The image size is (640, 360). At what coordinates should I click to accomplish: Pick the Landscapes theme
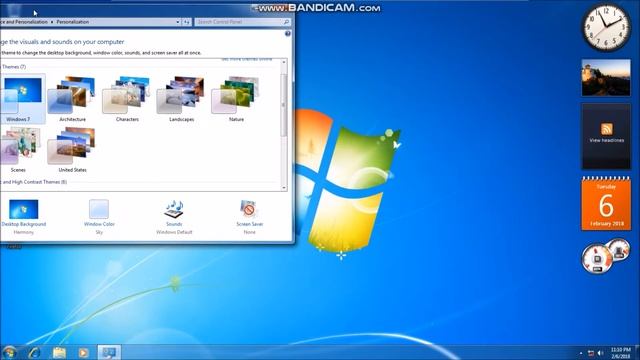(x=181, y=98)
